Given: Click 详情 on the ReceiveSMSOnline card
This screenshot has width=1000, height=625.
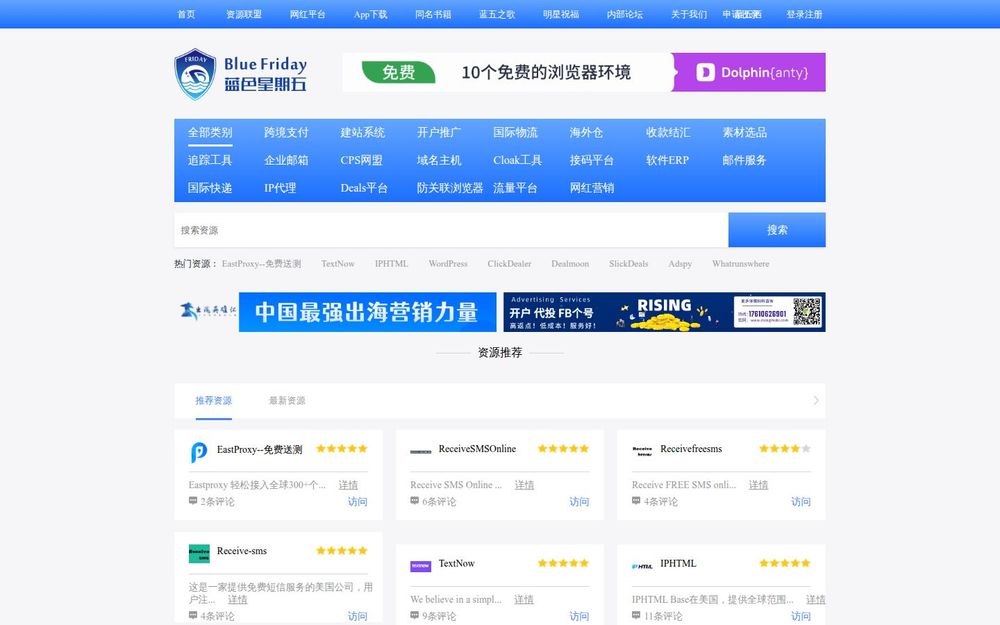Looking at the screenshot, I should [524, 485].
